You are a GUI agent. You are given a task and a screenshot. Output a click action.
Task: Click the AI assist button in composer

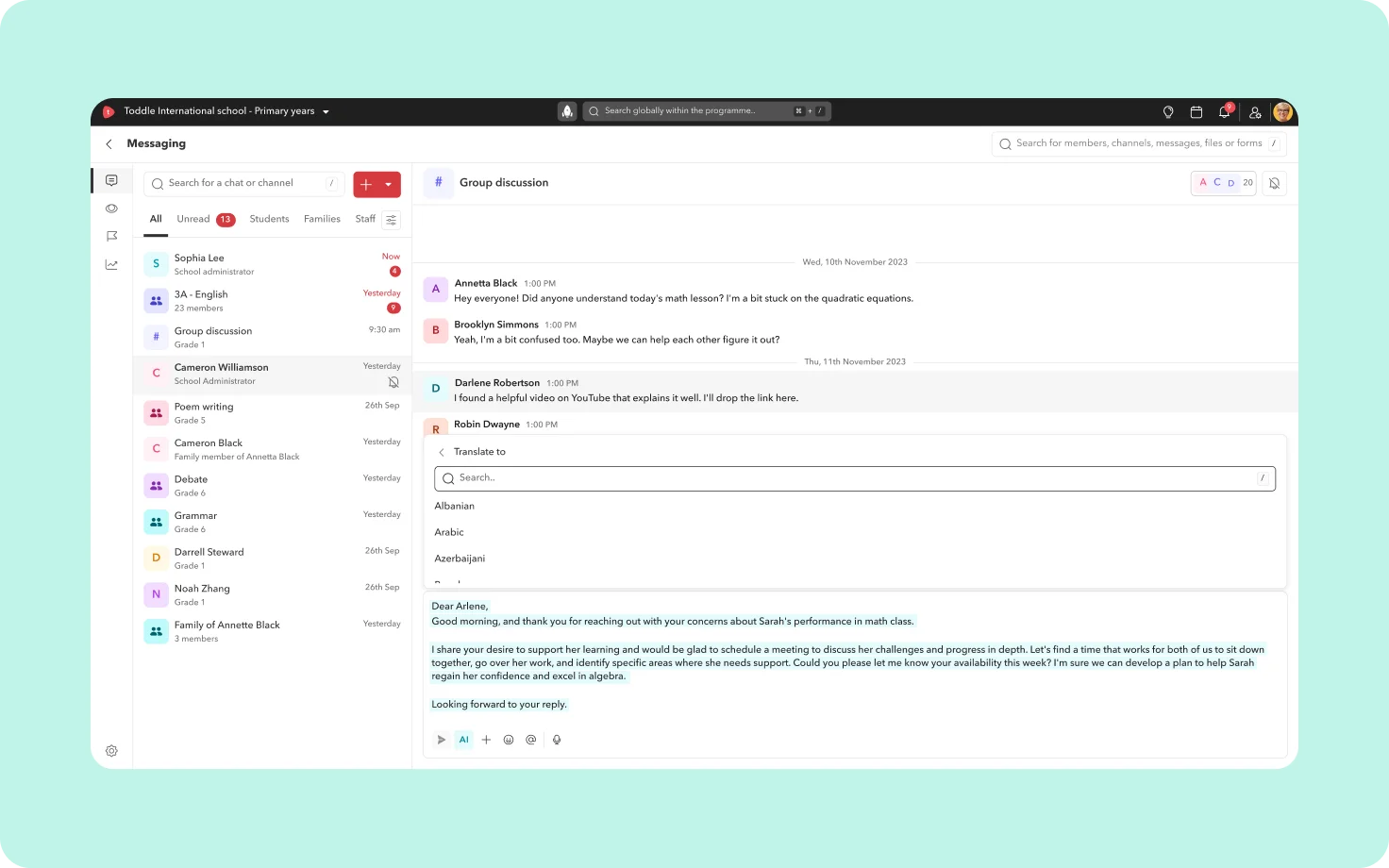(463, 740)
